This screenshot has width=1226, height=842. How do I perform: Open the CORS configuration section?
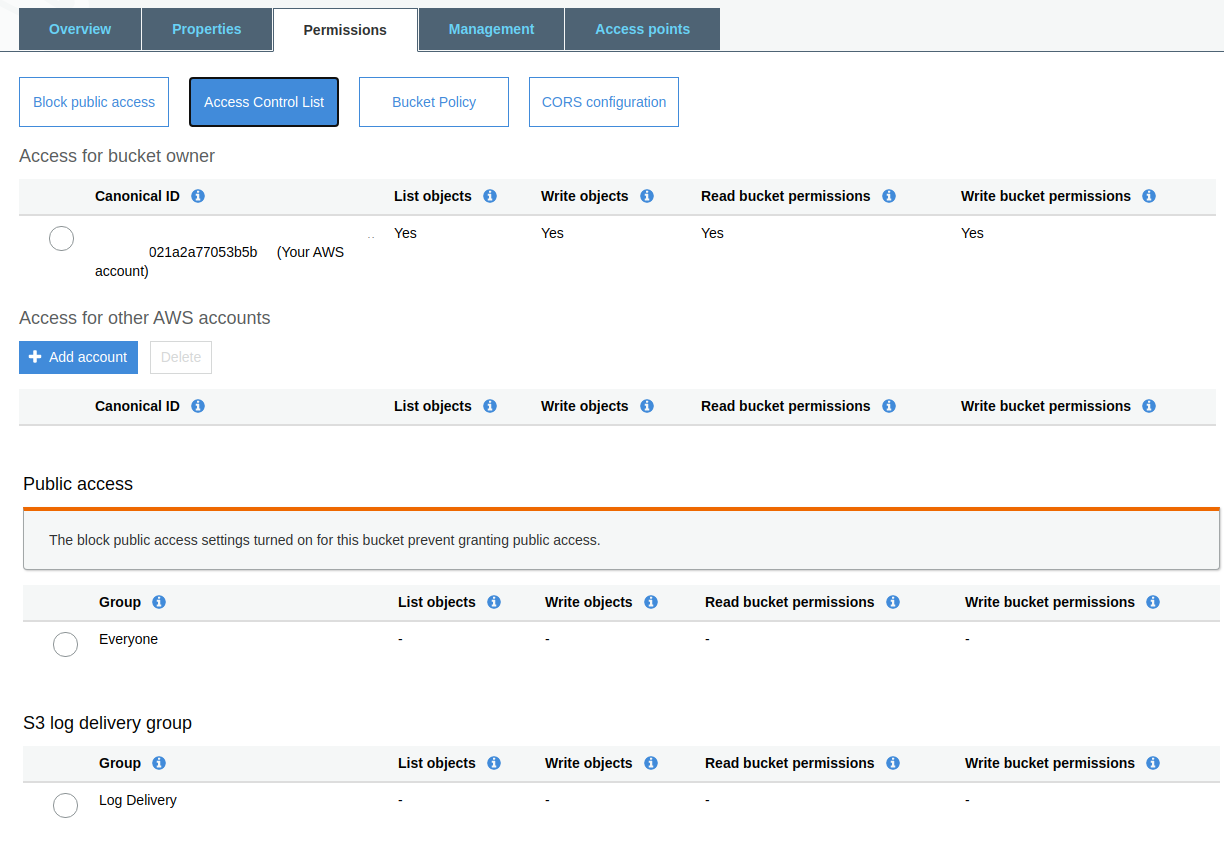pos(603,101)
